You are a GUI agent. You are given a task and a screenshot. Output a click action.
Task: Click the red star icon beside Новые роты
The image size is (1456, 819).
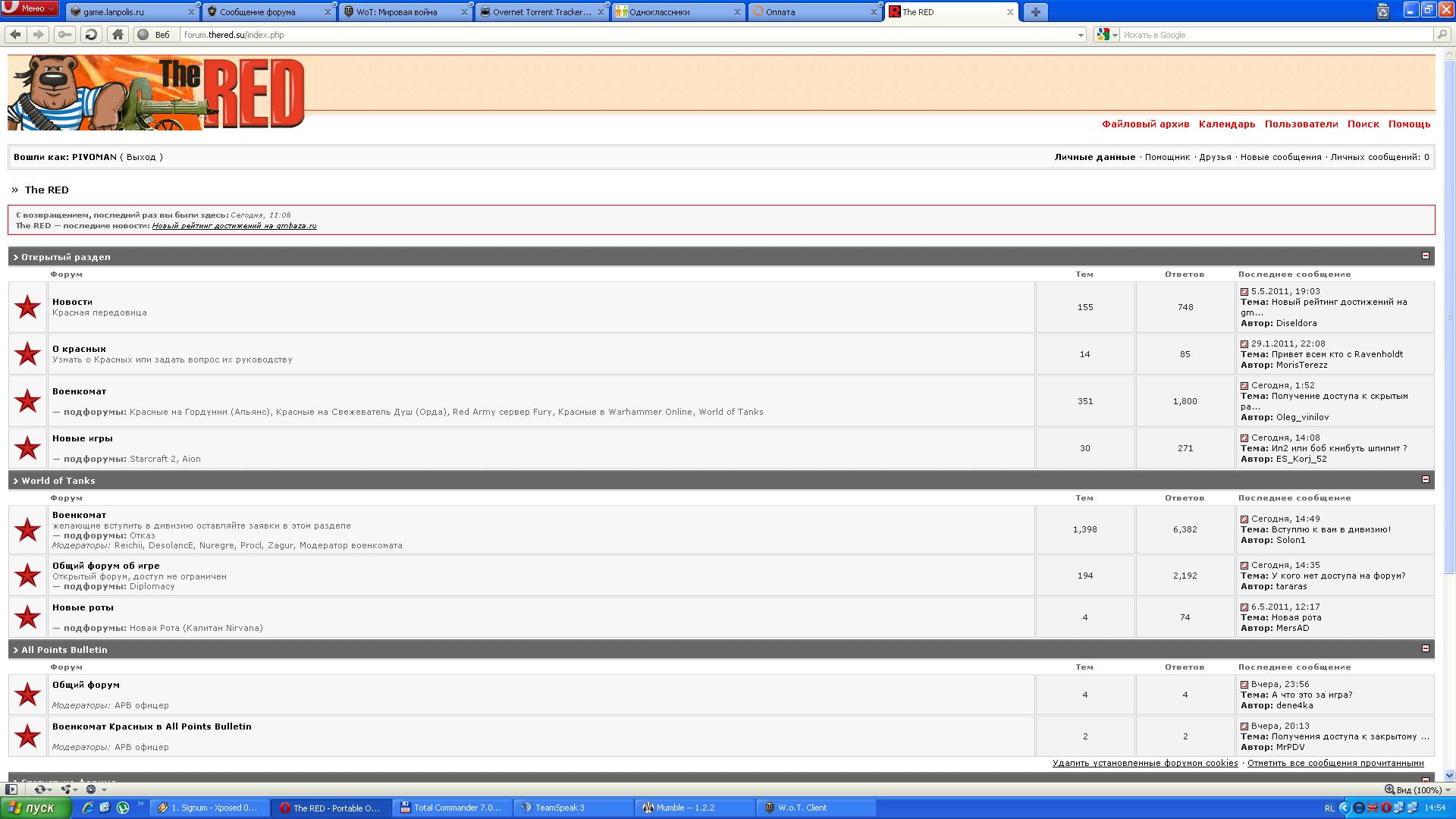[x=28, y=617]
